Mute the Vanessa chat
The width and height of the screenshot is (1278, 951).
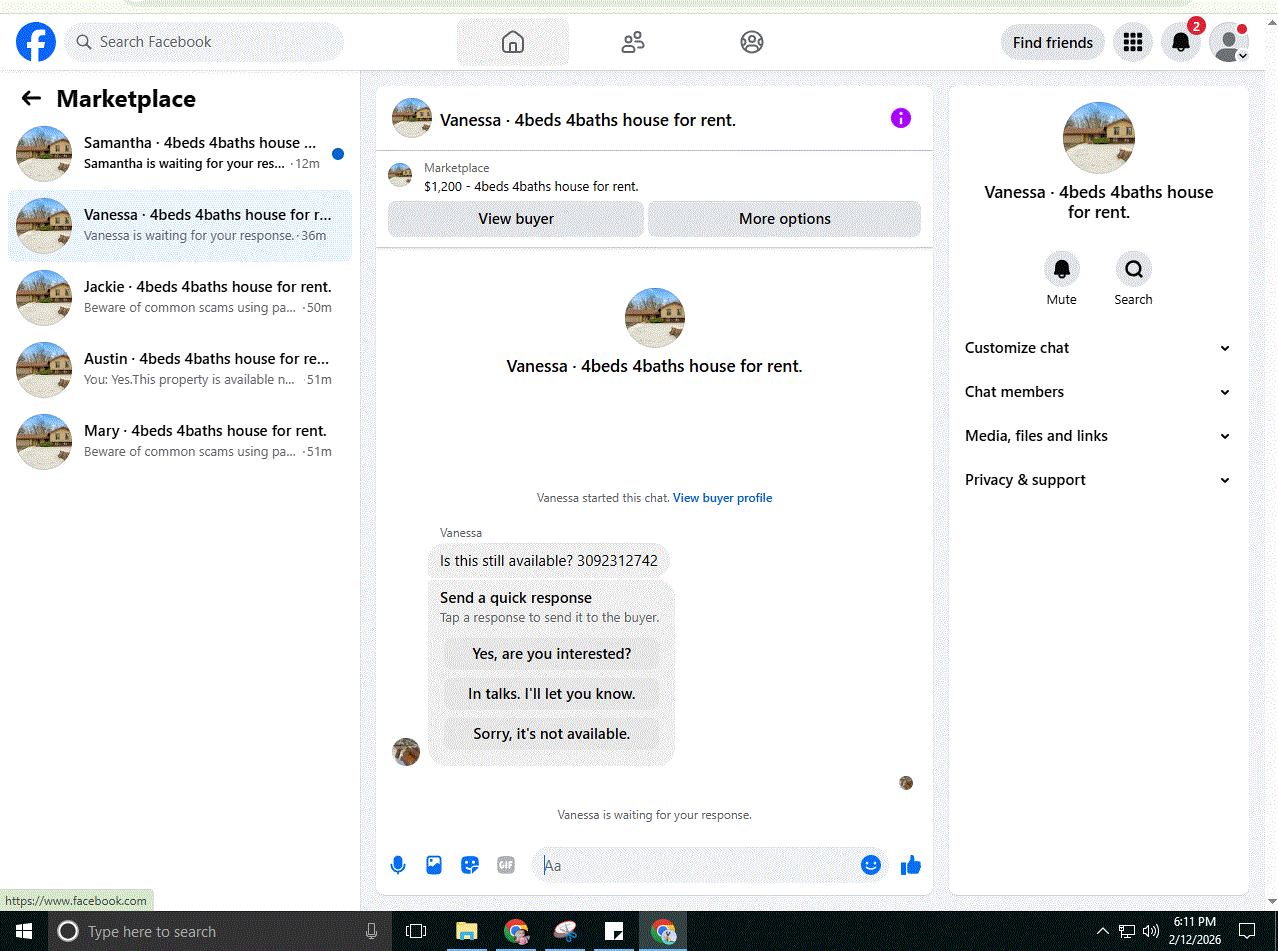click(1062, 269)
